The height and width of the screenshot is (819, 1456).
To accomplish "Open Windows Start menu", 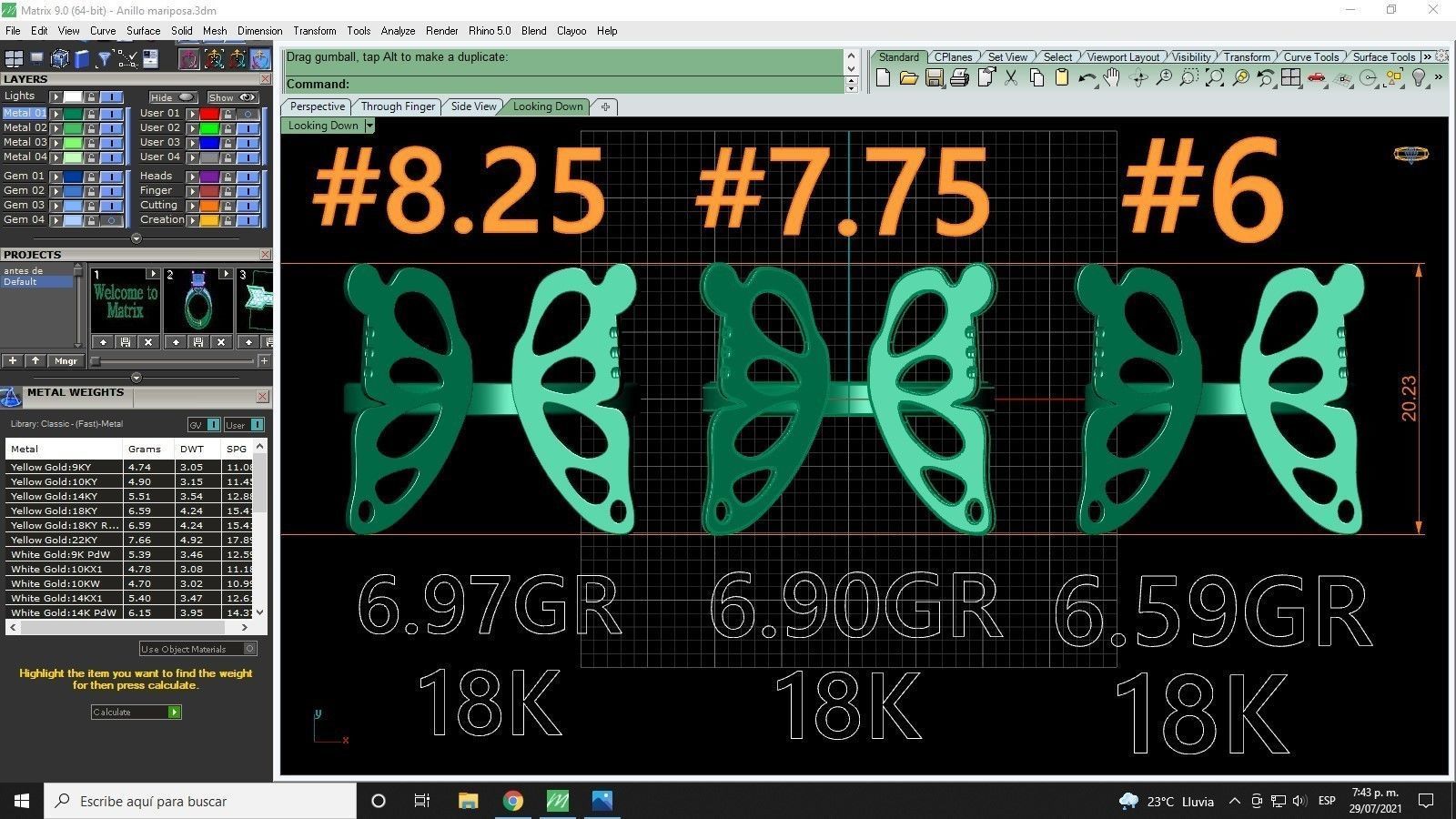I will pyautogui.click(x=22, y=801).
